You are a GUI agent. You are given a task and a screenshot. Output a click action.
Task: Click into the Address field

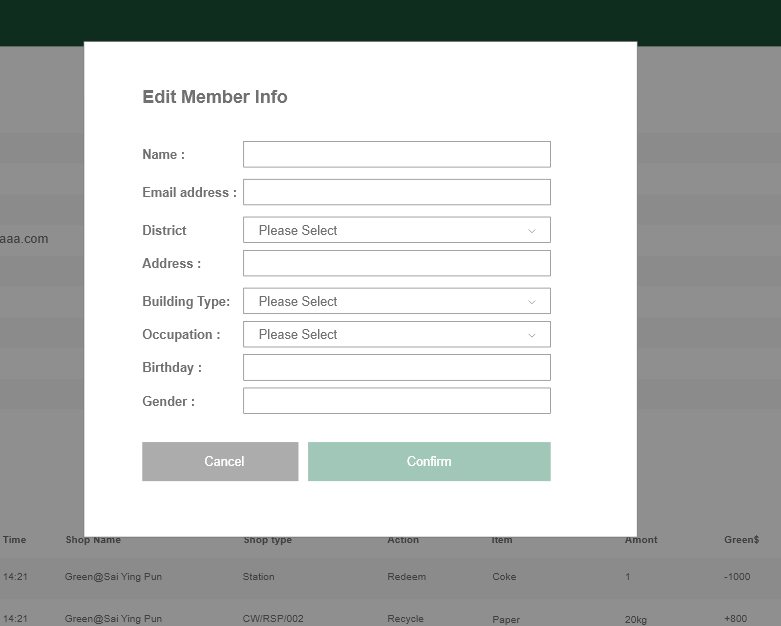click(x=396, y=263)
